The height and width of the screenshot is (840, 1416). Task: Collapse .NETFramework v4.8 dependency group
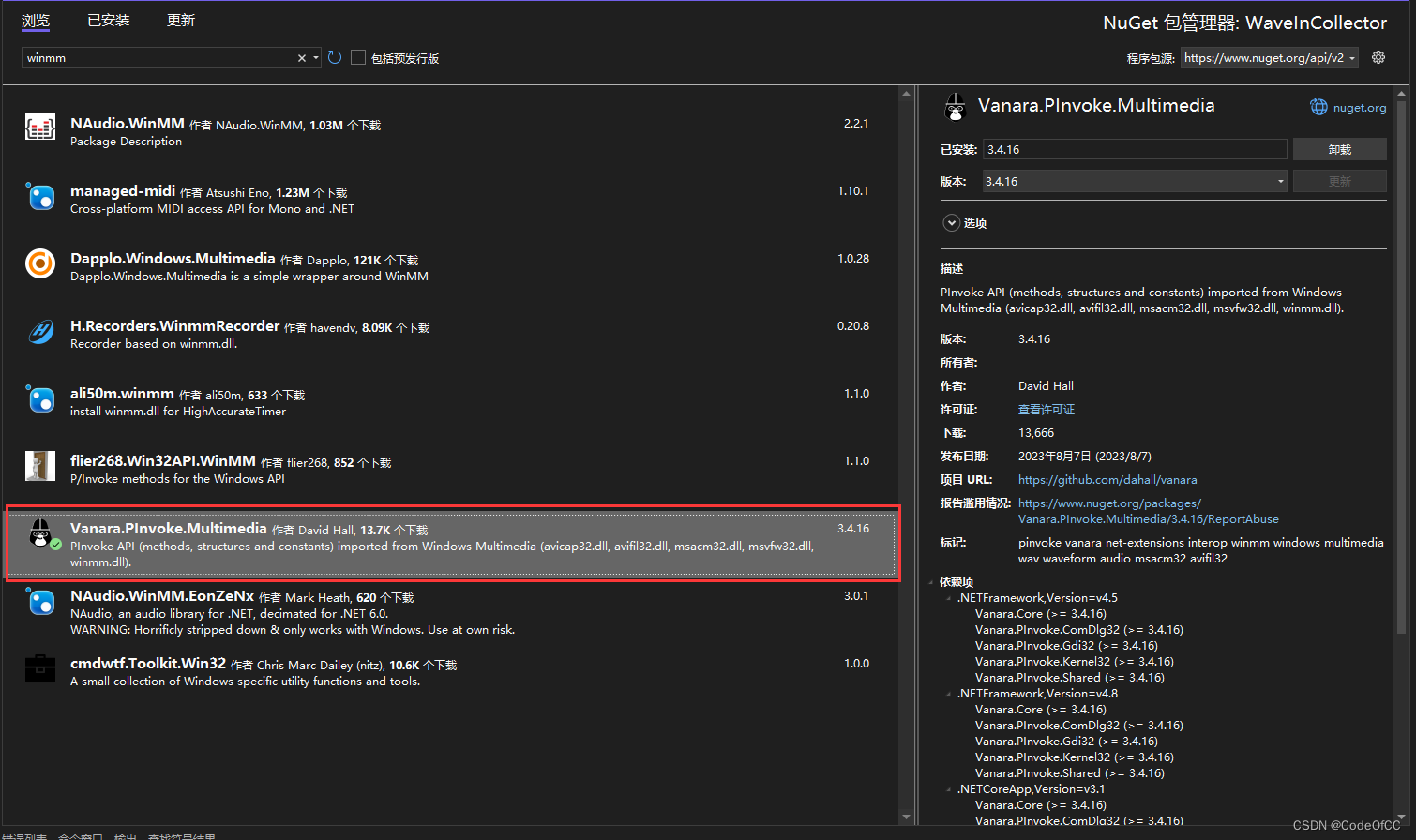pyautogui.click(x=949, y=694)
